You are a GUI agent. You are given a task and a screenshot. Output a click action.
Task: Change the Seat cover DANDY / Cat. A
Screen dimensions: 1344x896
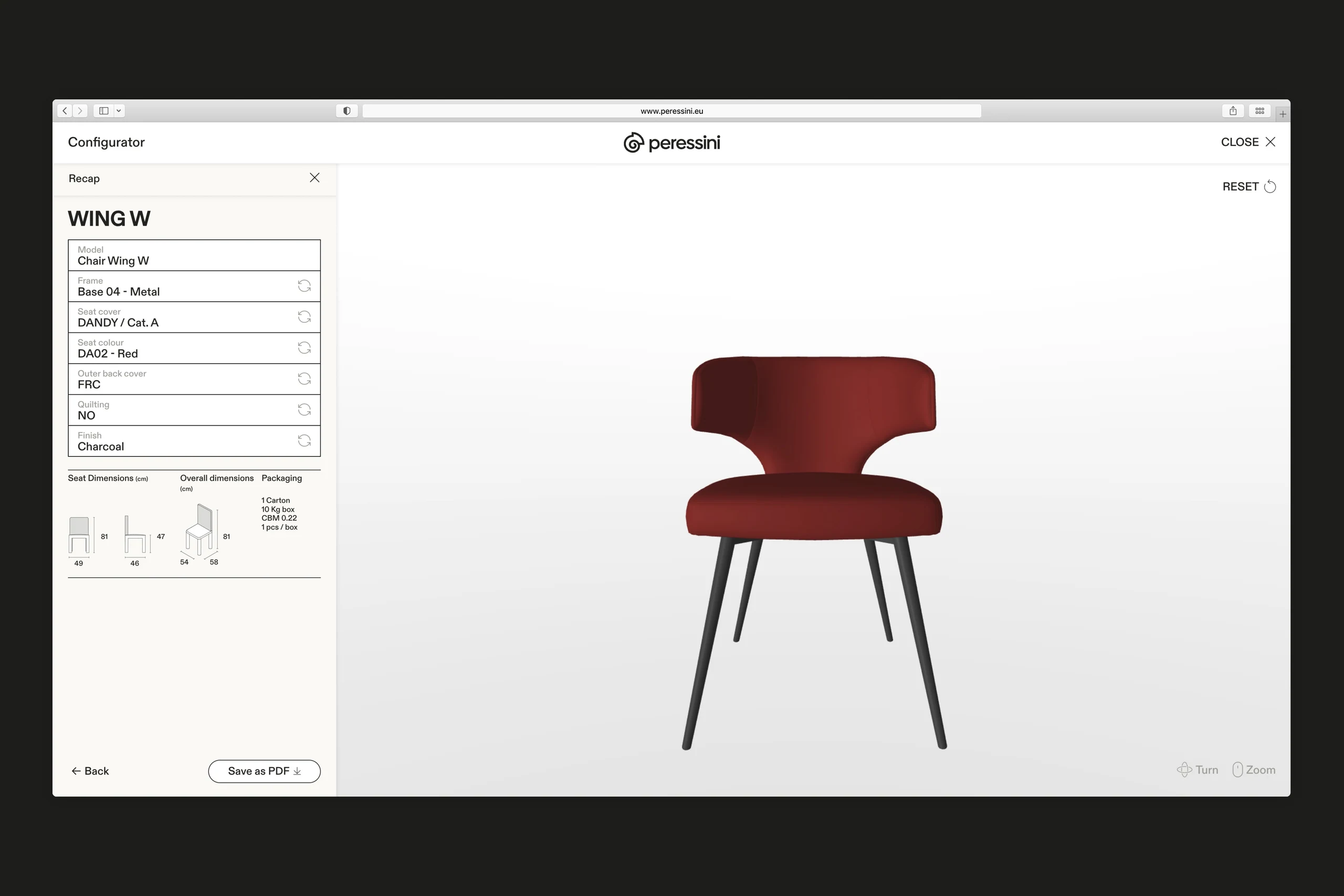point(304,317)
